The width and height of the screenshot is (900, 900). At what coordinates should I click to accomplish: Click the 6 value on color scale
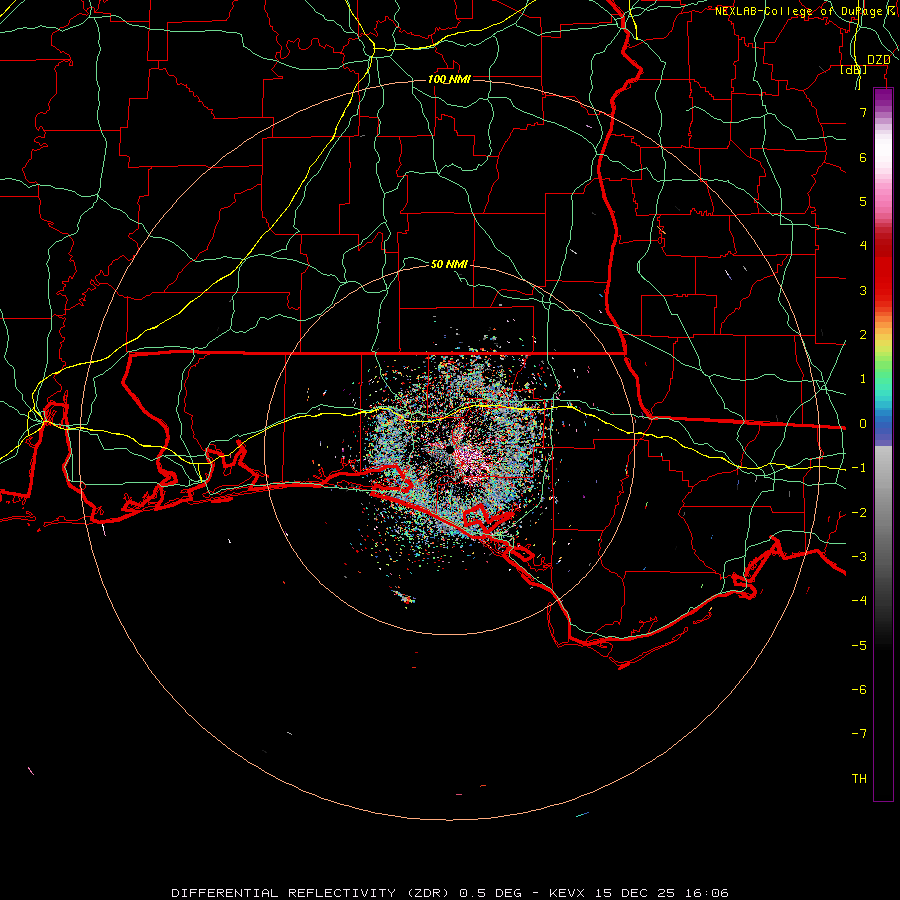pos(863,157)
